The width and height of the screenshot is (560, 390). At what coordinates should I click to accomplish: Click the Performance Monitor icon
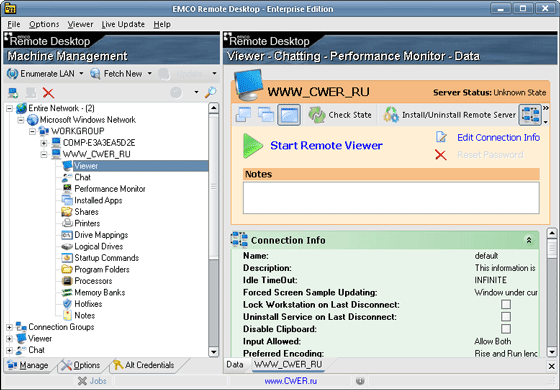coord(67,189)
